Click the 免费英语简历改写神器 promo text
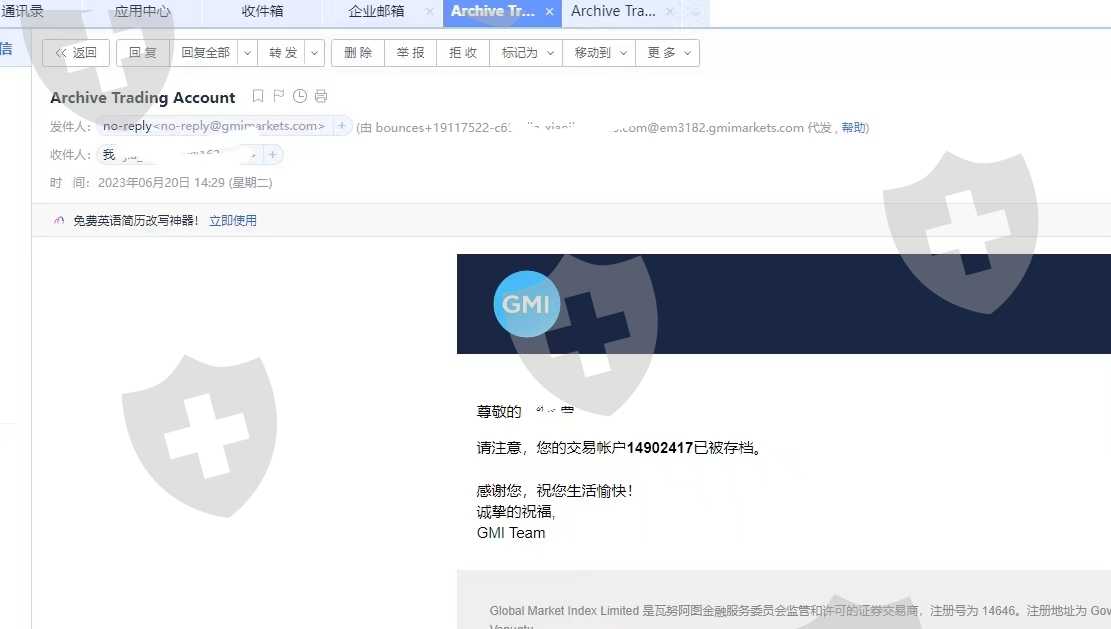The width and height of the screenshot is (1111, 629). pyautogui.click(x=135, y=221)
